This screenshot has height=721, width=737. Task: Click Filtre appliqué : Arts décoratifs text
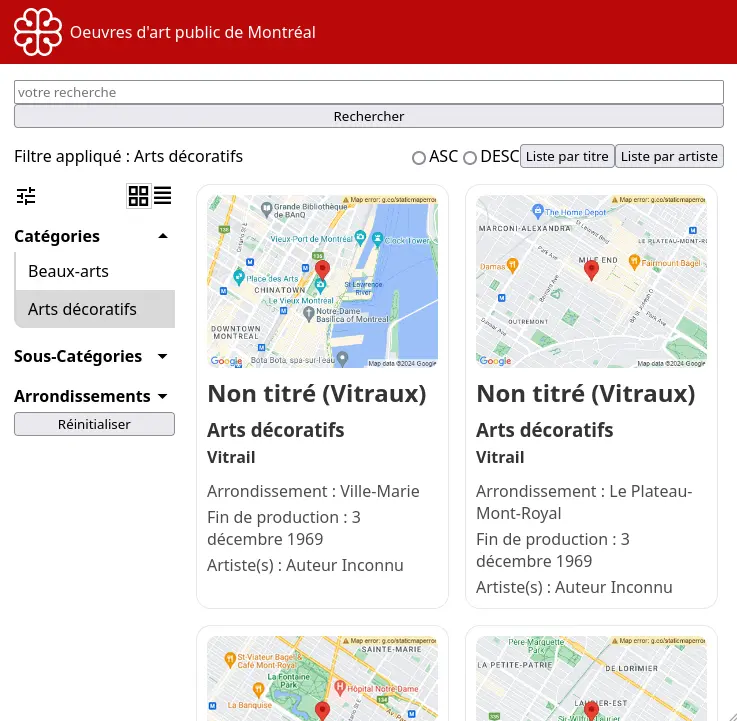(x=128, y=156)
